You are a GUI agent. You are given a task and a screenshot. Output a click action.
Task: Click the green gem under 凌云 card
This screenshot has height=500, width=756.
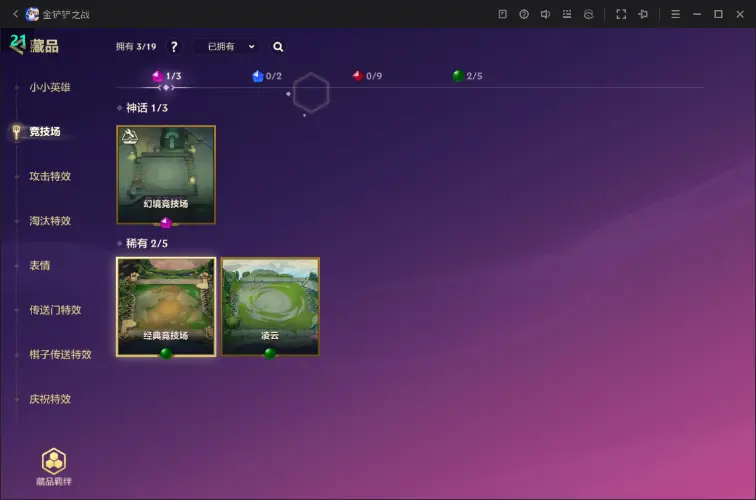click(270, 353)
